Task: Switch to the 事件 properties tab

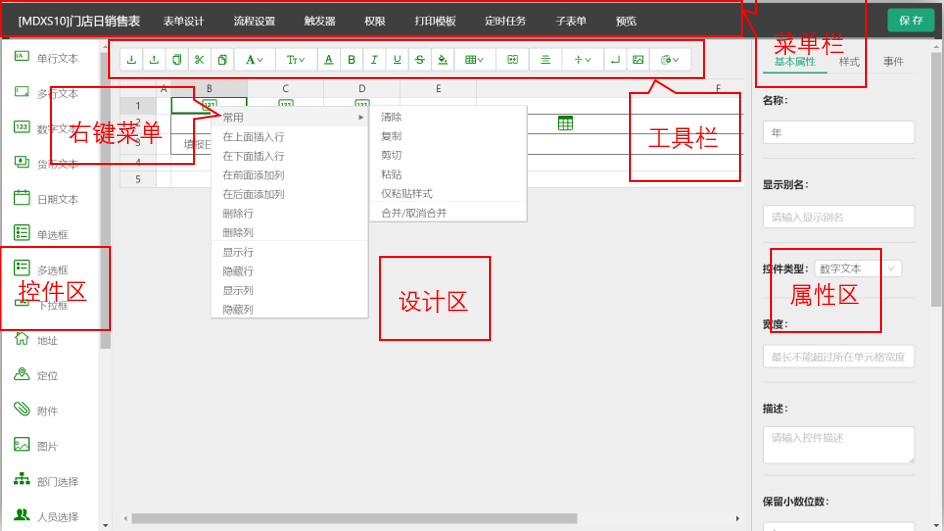Action: (x=893, y=62)
